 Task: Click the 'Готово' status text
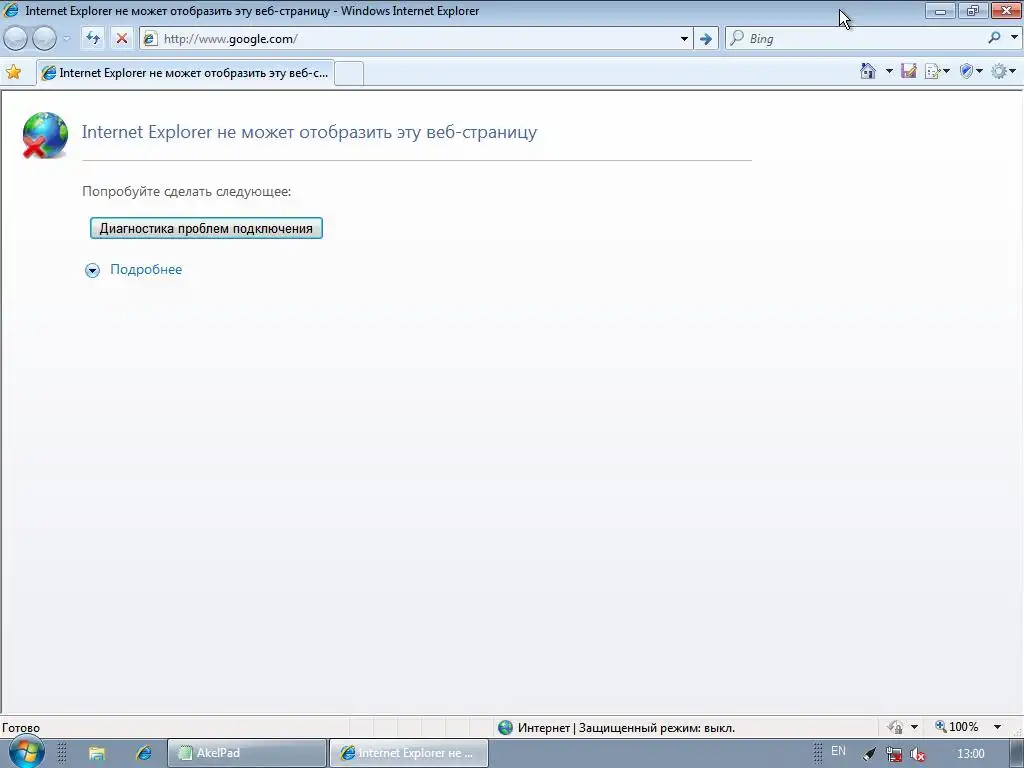[21, 728]
